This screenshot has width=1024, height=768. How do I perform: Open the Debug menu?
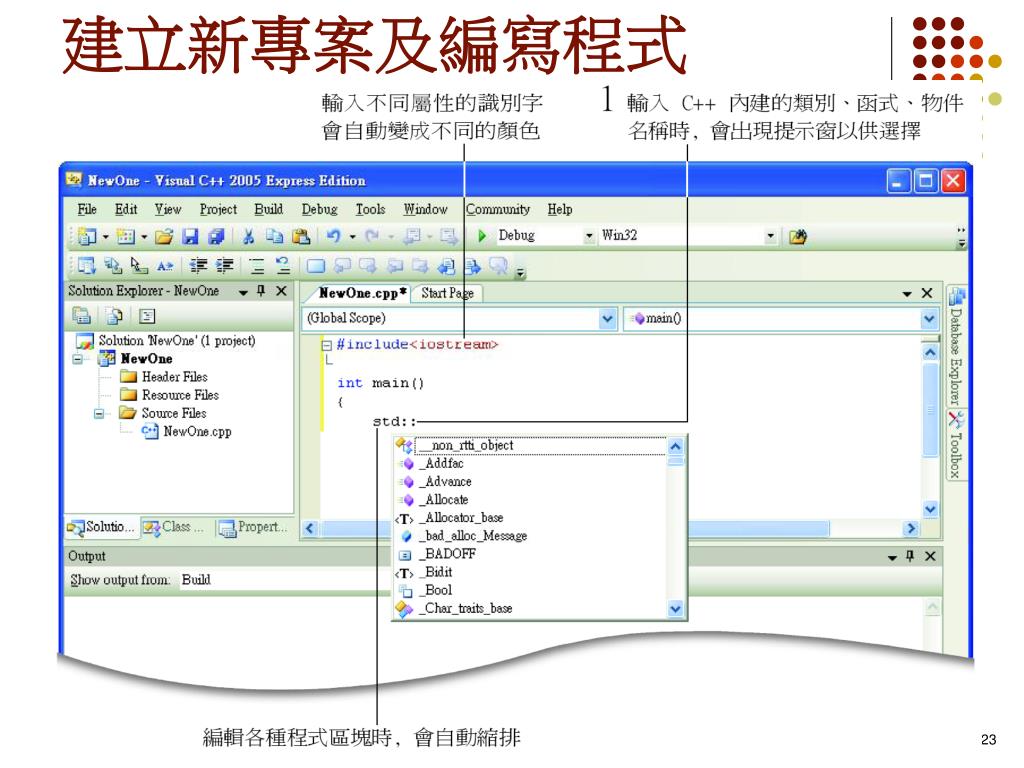click(319, 209)
